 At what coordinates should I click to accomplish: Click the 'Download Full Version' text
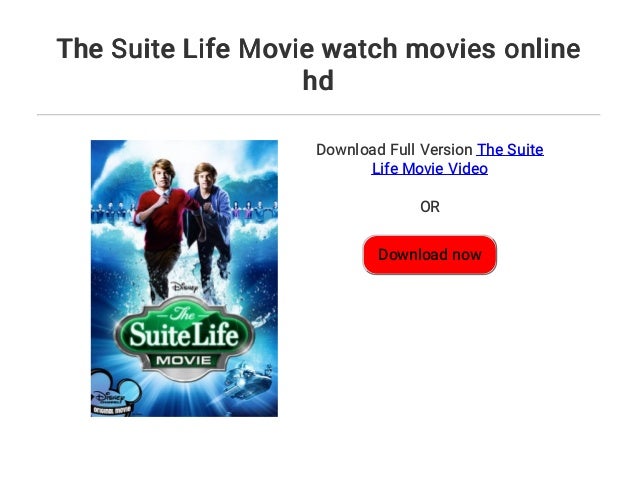pyautogui.click(x=394, y=150)
